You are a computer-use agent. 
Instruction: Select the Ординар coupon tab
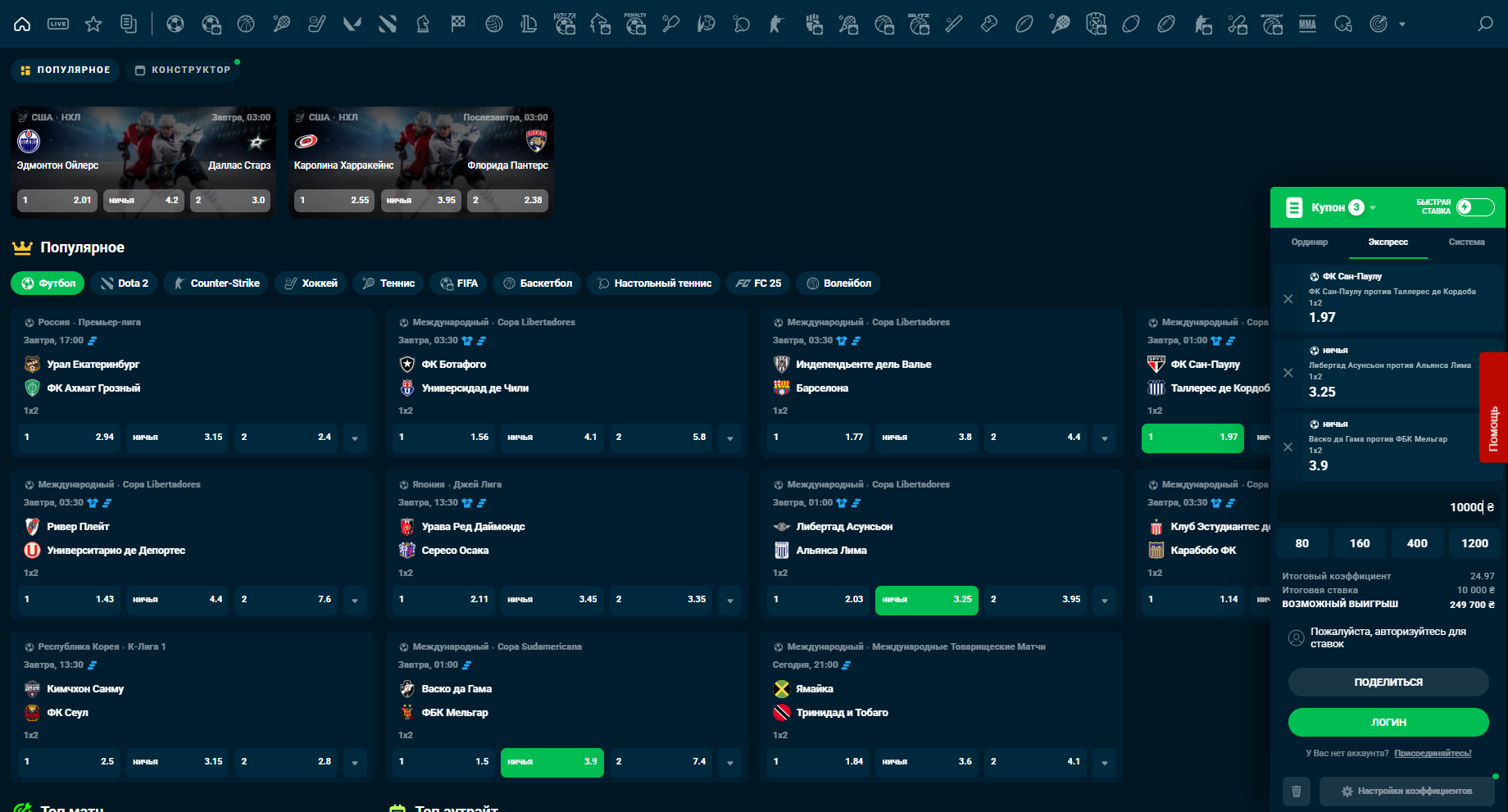point(1310,243)
